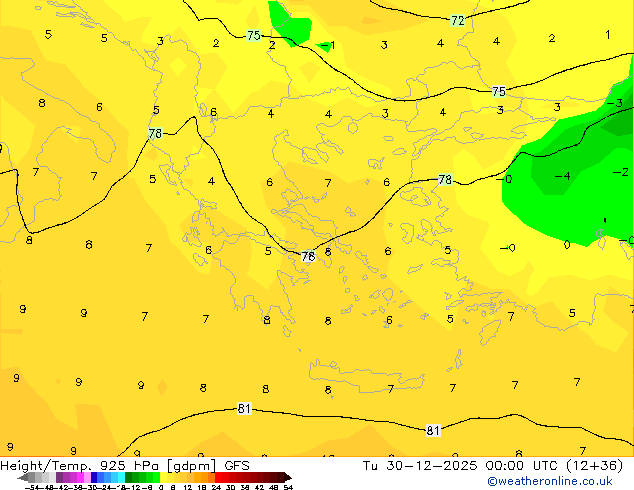Click the forecast date 'Tu 30-12-2025 00:00 UTC (12+36)'
Viewport: 634px width, 490px height.
point(493,465)
